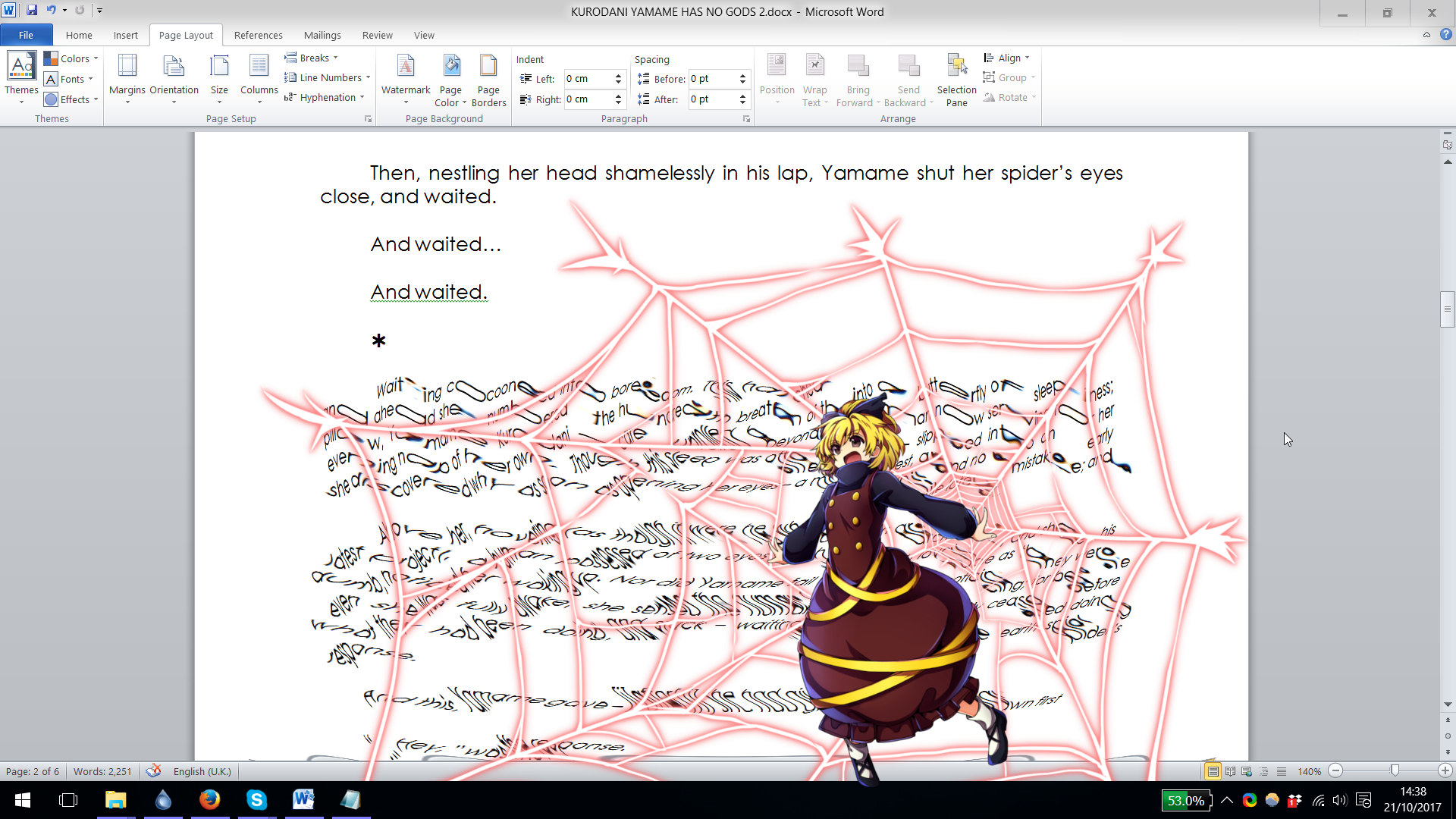Open the Page Setup dialog launcher
The height and width of the screenshot is (819, 1456).
click(x=369, y=119)
